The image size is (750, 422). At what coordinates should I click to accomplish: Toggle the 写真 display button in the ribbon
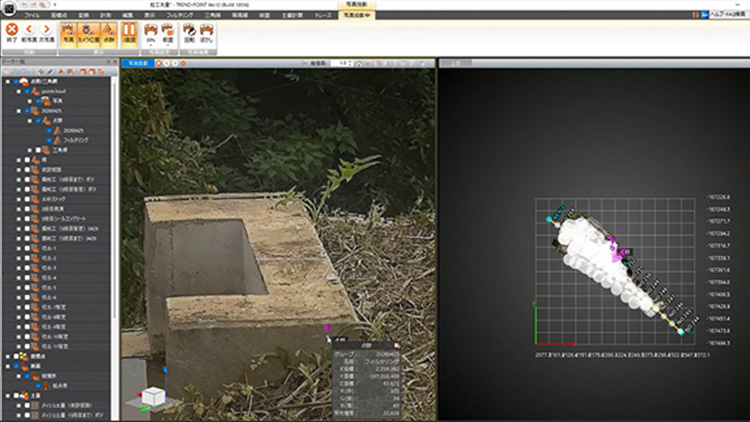coord(69,34)
